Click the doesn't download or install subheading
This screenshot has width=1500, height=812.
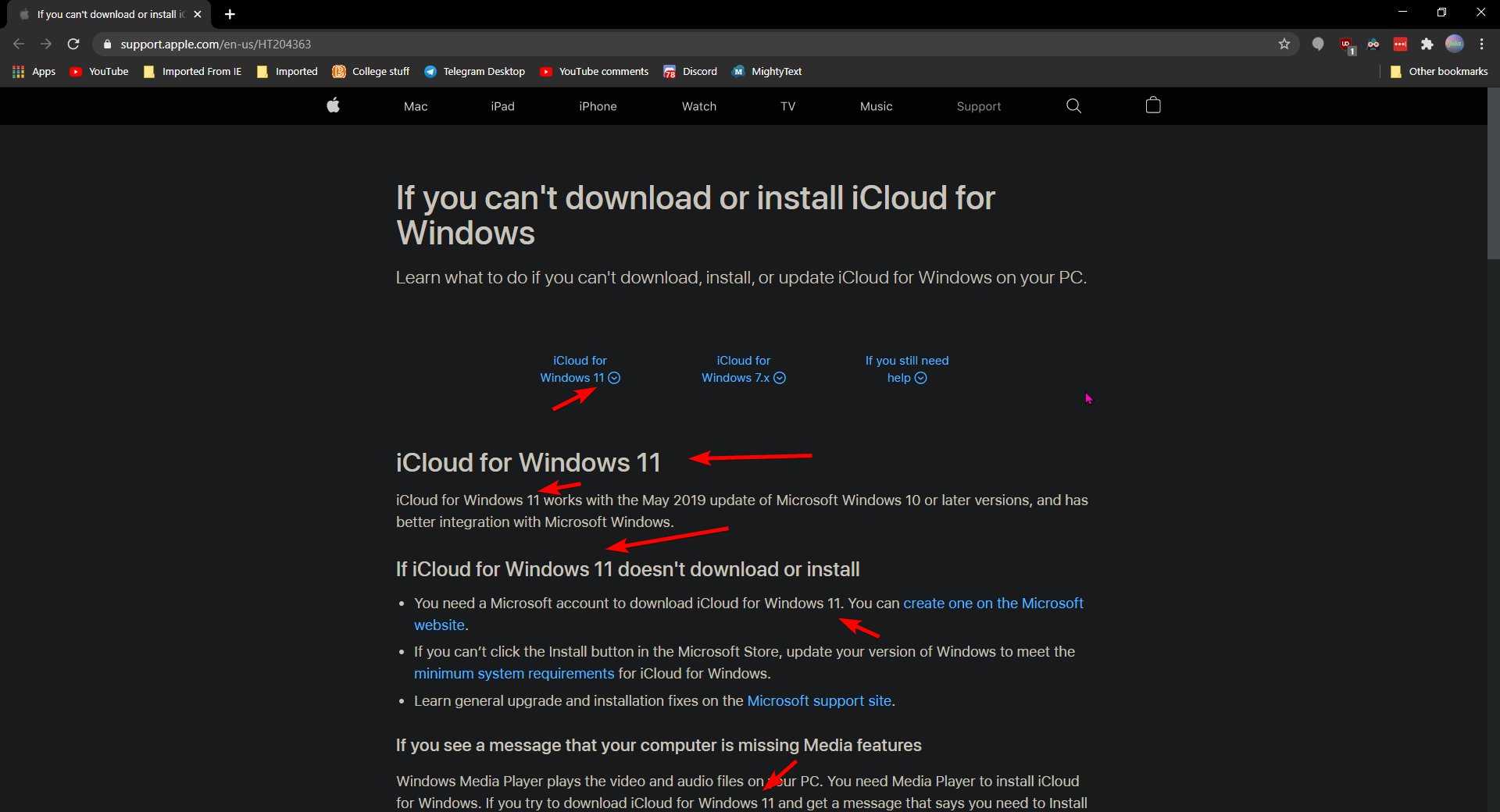tap(627, 569)
